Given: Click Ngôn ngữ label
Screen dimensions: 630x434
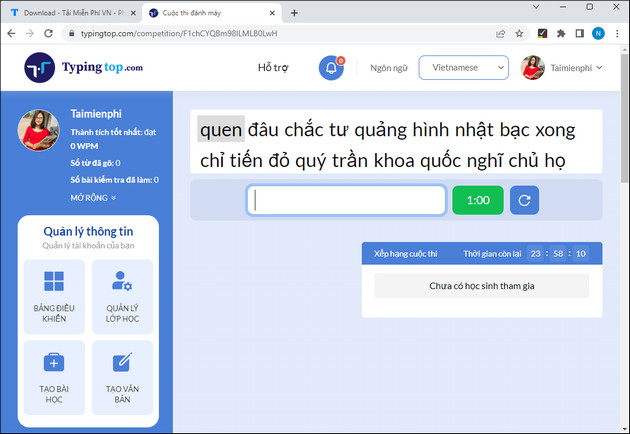Looking at the screenshot, I should tap(389, 68).
